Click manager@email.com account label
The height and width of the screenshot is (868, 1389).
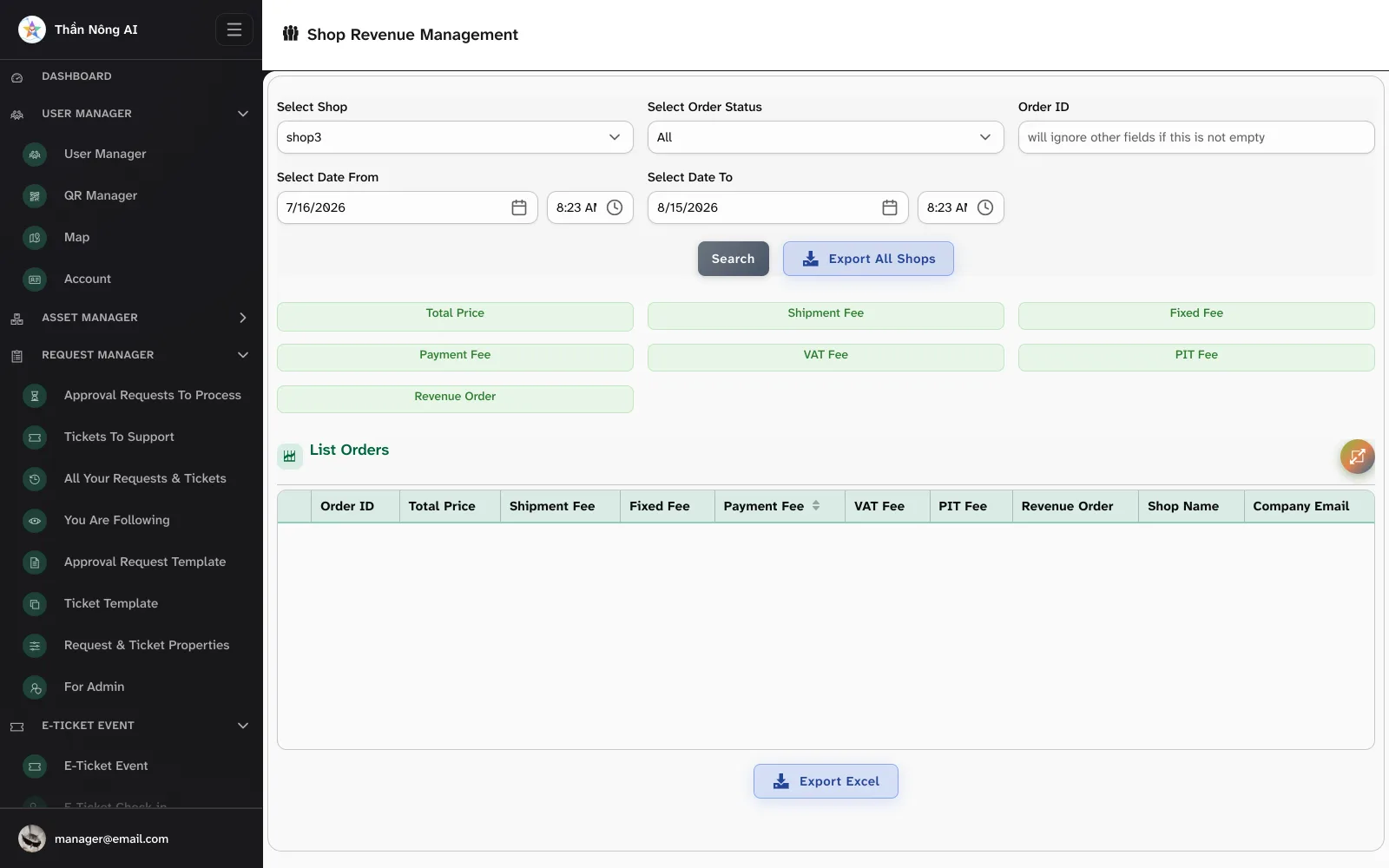point(111,838)
